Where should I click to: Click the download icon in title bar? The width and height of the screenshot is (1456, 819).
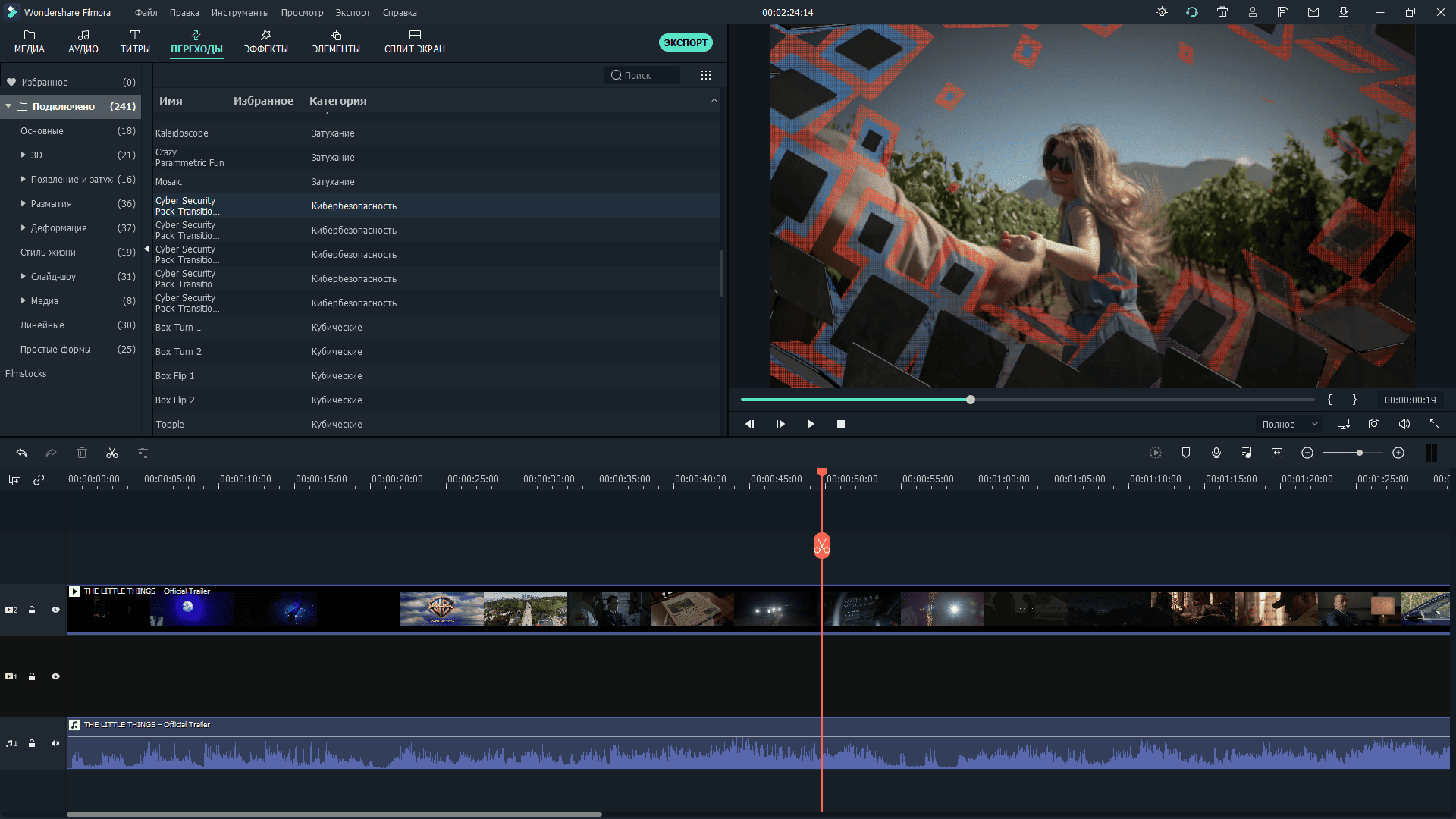click(x=1344, y=12)
